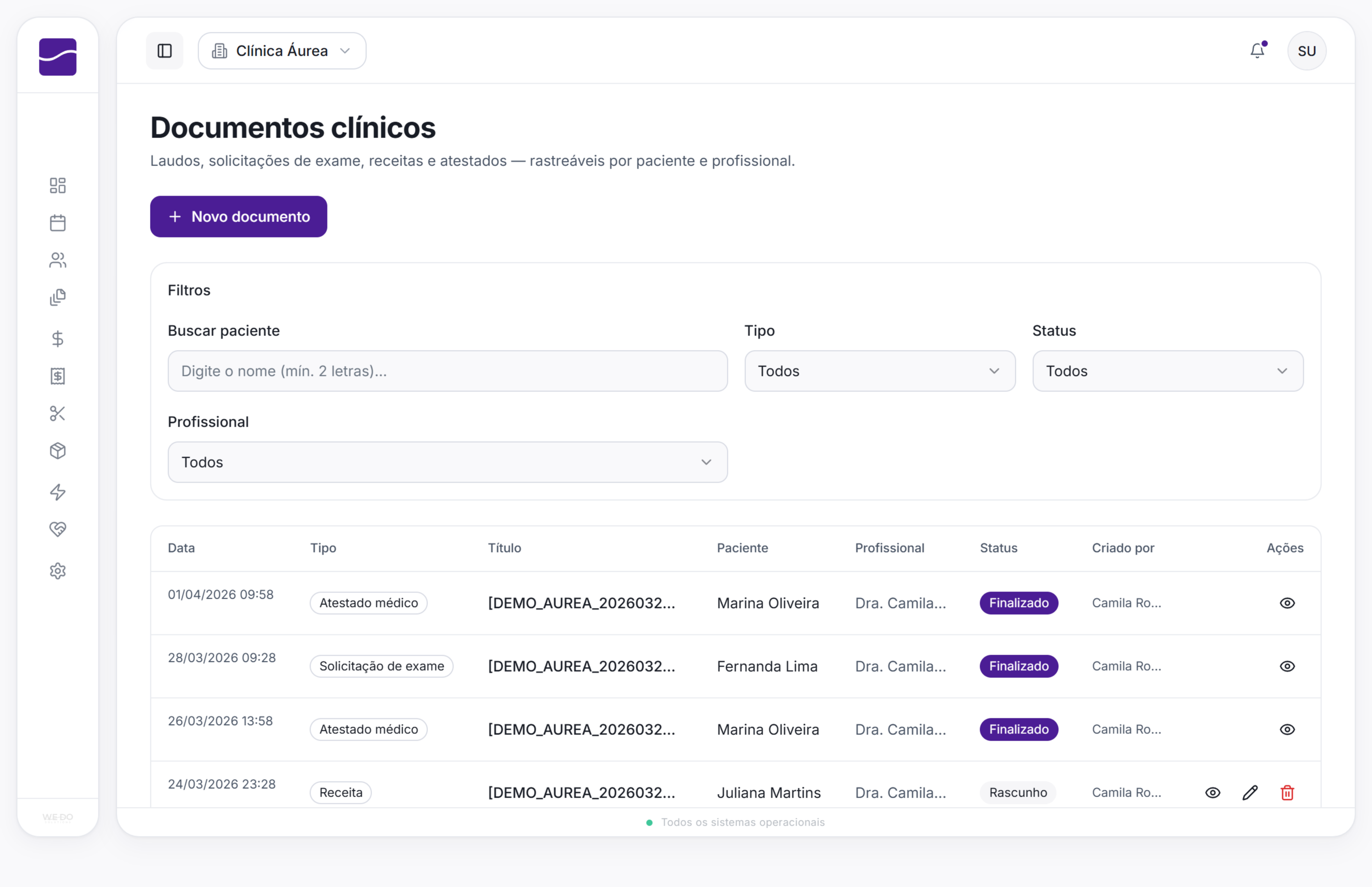
Task: Open the notifications bell
Action: coord(1257,51)
